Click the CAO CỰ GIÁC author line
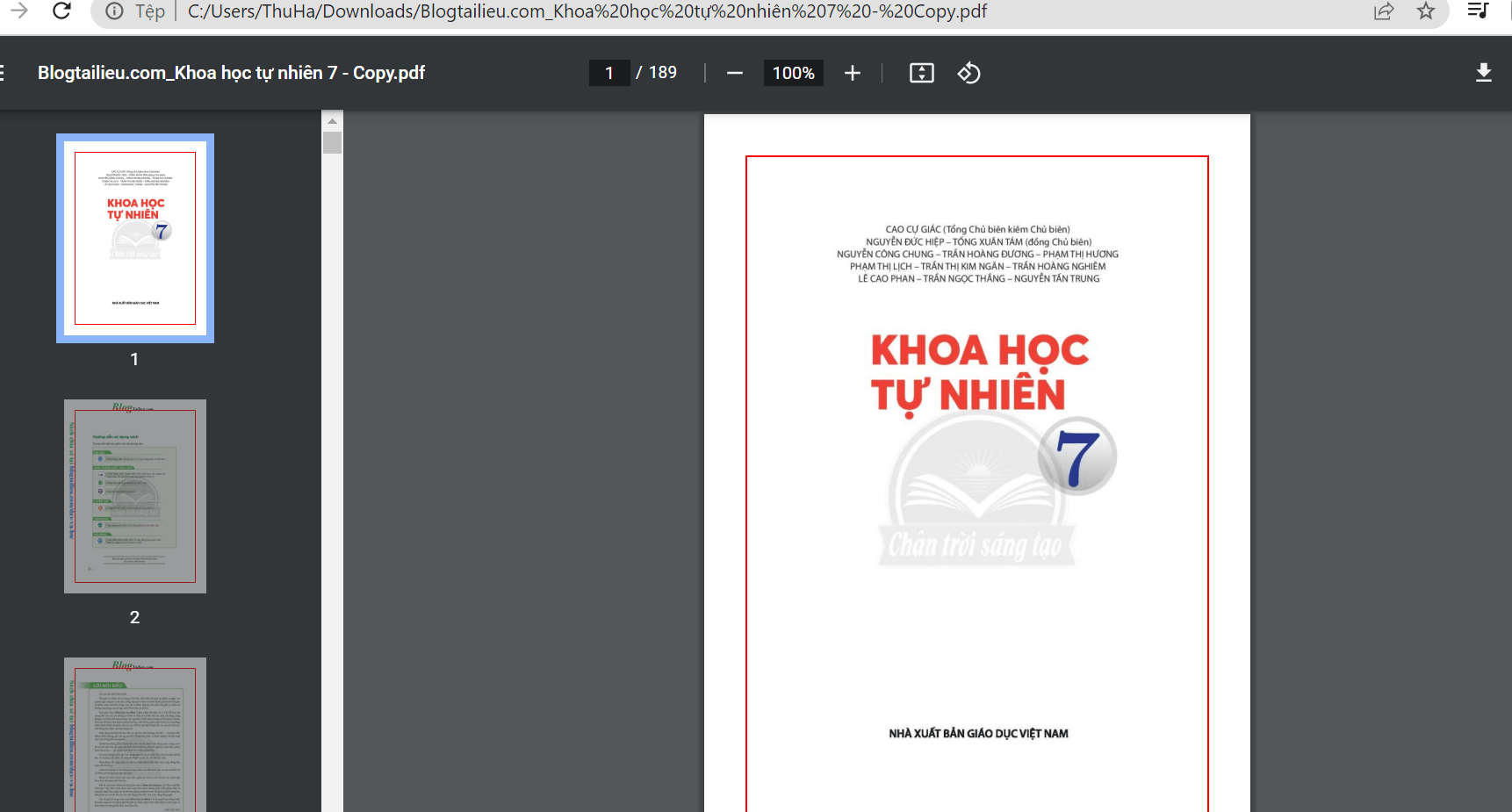Viewport: 1512px width, 812px height. (977, 230)
